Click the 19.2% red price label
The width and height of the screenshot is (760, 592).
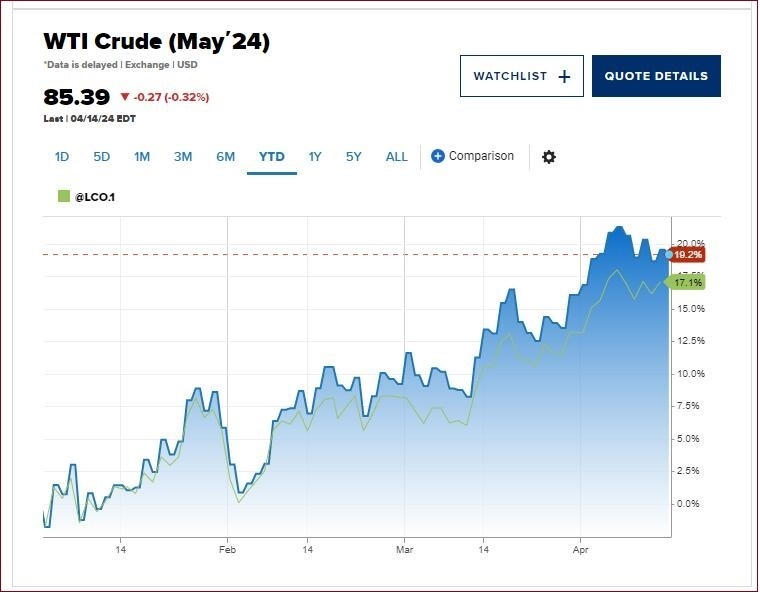point(687,255)
